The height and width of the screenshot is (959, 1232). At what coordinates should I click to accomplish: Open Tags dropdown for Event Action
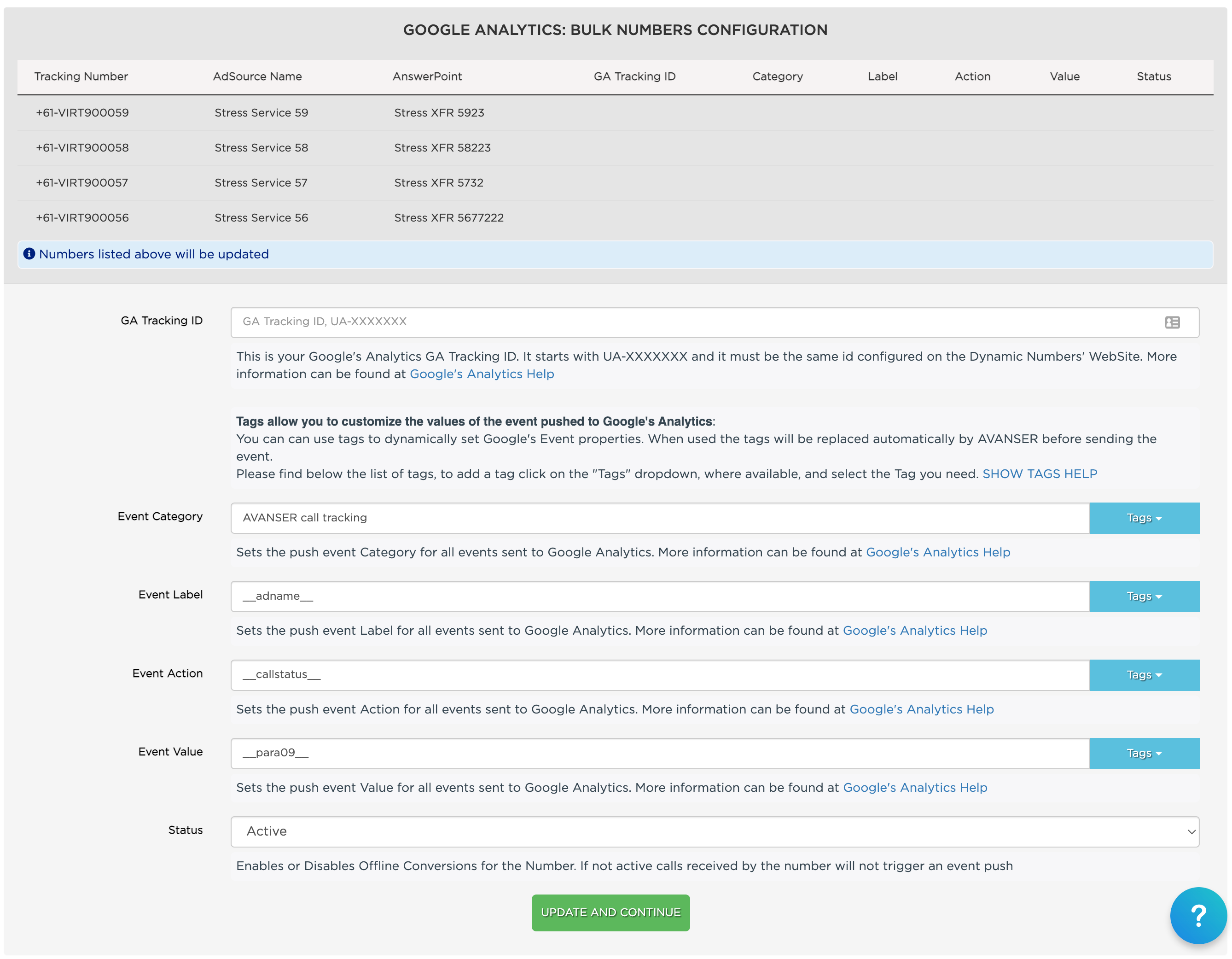1144,674
